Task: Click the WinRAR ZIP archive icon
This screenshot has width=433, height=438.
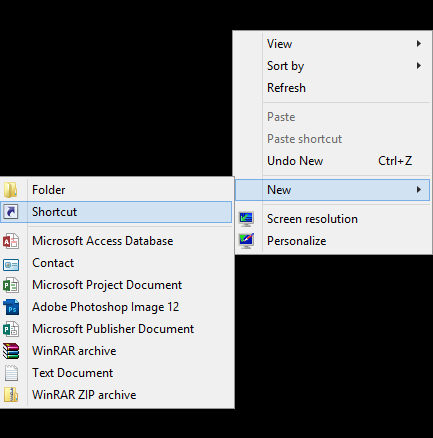Action: (x=11, y=395)
